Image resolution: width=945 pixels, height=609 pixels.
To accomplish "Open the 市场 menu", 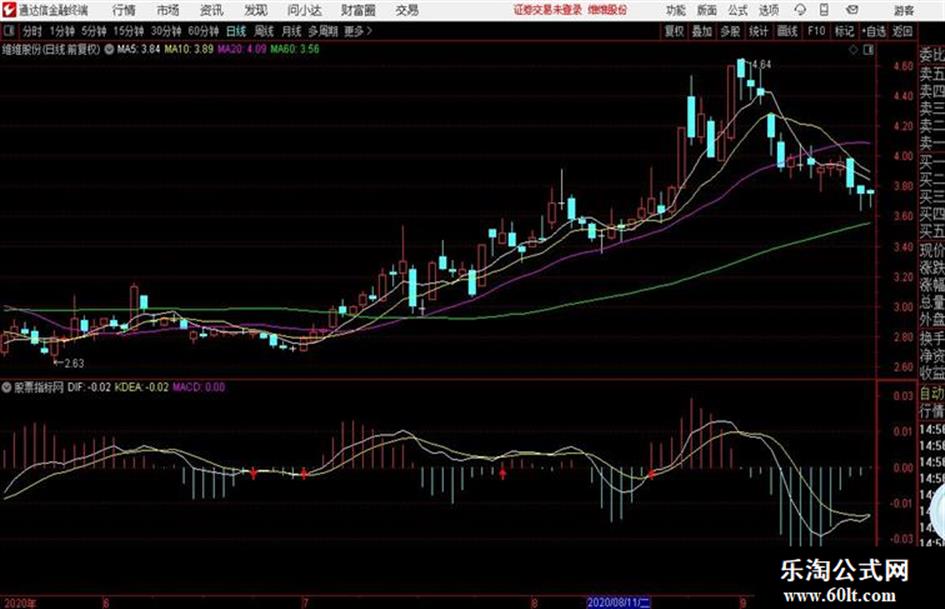I will click(x=168, y=10).
